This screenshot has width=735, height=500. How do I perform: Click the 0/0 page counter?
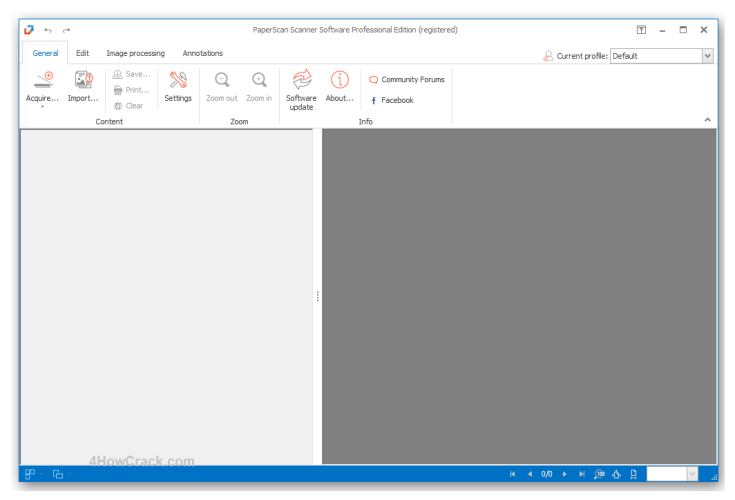coord(547,474)
